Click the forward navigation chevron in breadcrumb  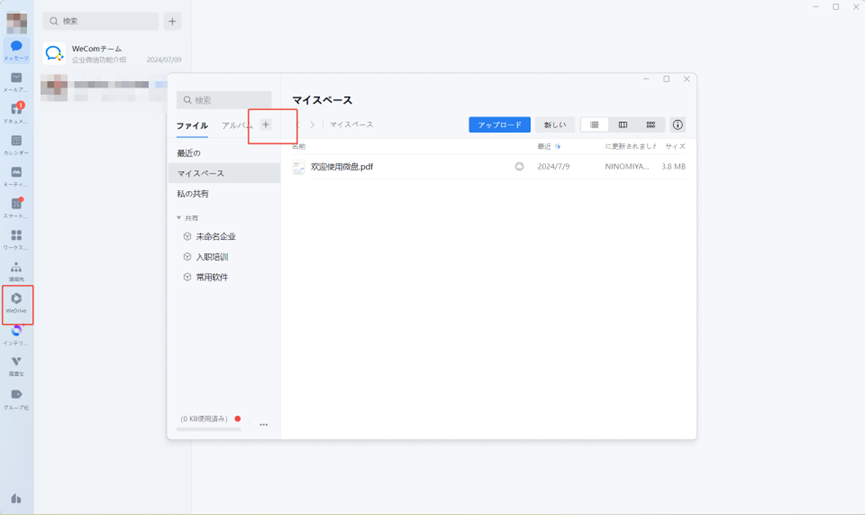pos(312,125)
